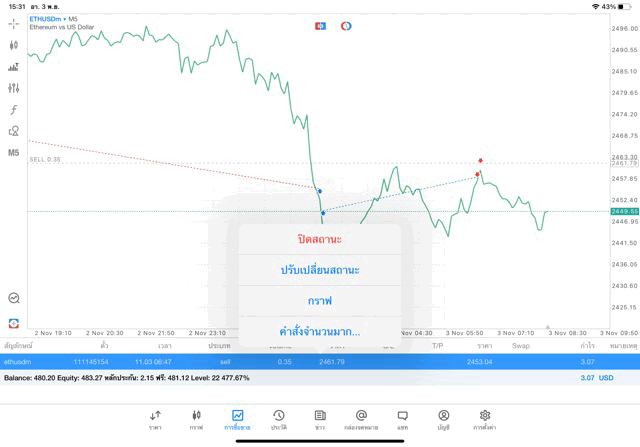
Task: Open the Accounts person icon tab
Action: point(443,418)
